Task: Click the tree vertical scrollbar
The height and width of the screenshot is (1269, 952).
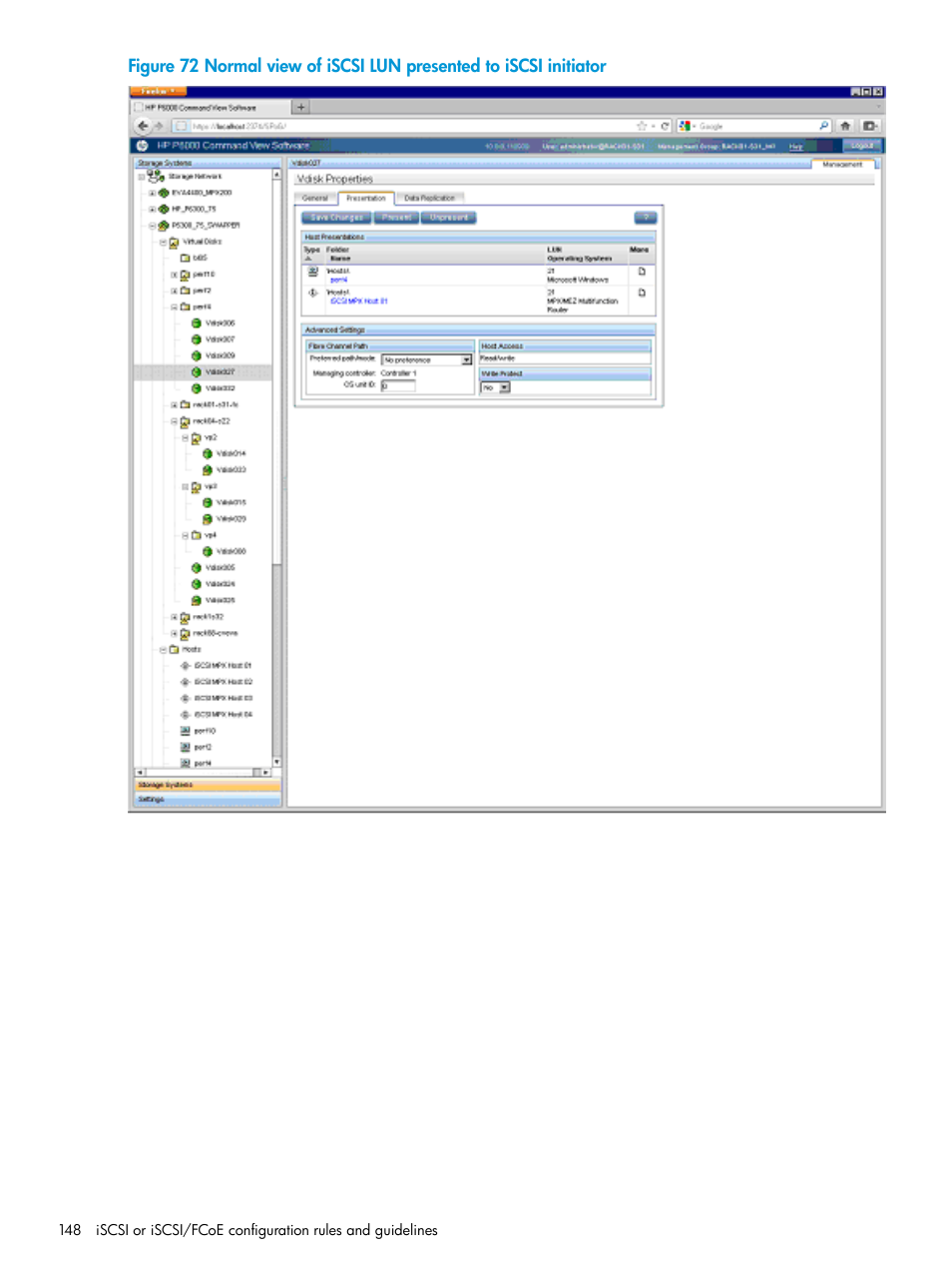Action: [276, 467]
